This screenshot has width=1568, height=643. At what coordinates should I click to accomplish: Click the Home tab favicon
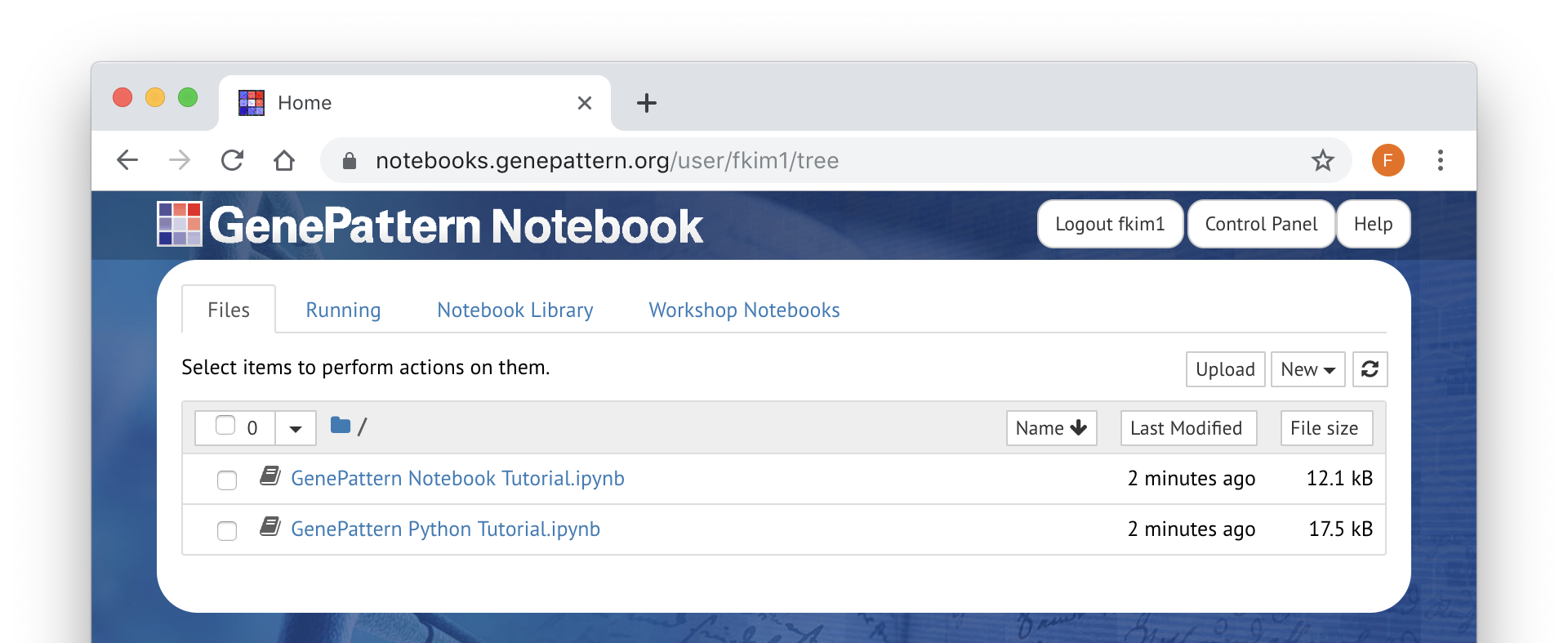point(252,103)
